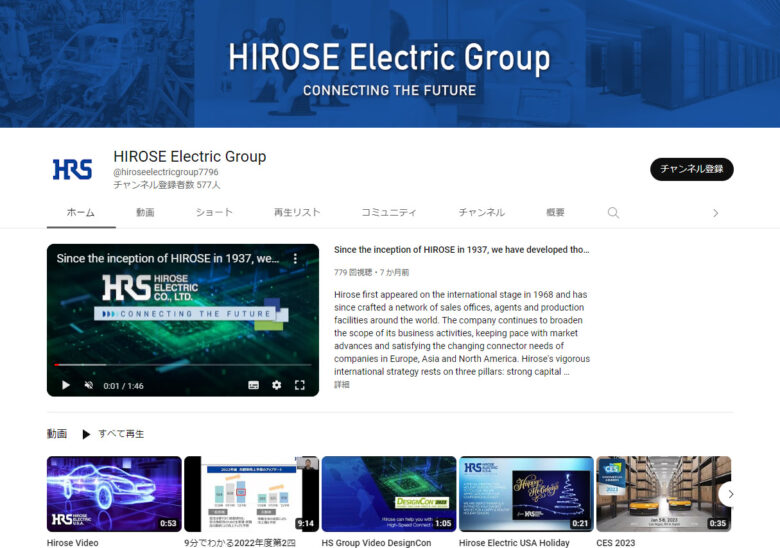
Task: Click the HS Group Video DesignCon title
Action: (x=377, y=543)
